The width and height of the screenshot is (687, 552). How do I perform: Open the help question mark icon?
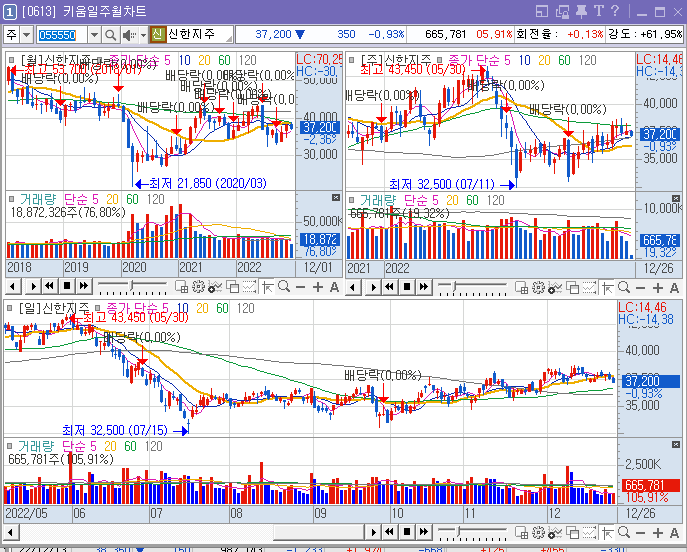tap(615, 11)
